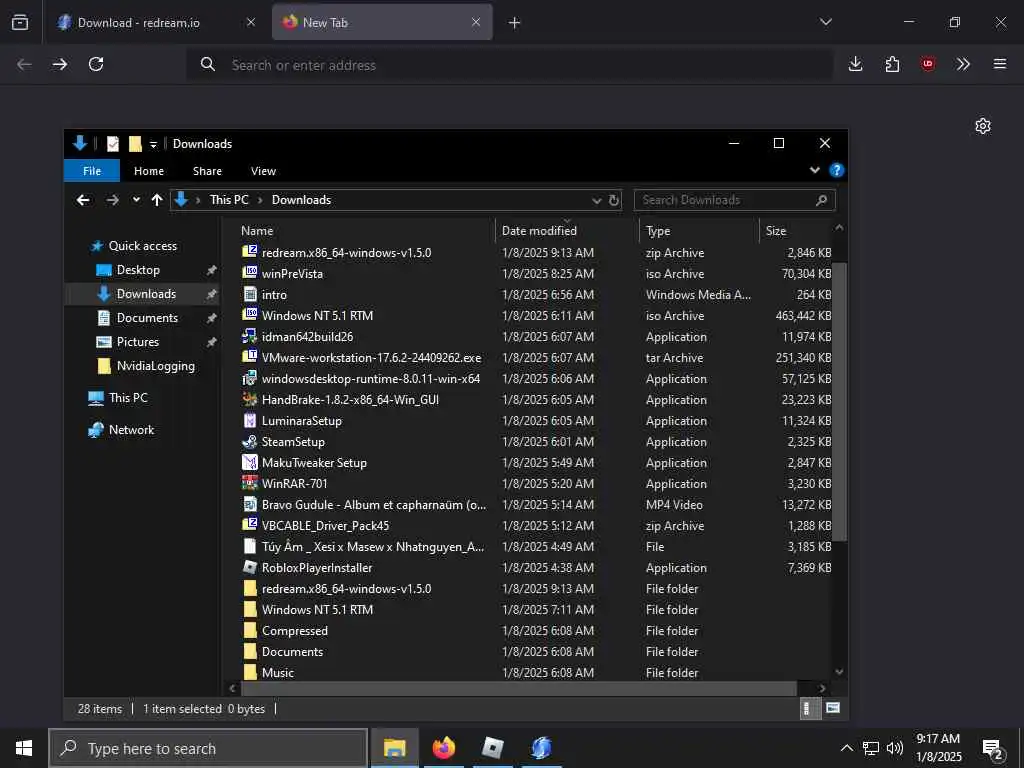Open the View ribbon tab
1024x768 pixels.
263,171
